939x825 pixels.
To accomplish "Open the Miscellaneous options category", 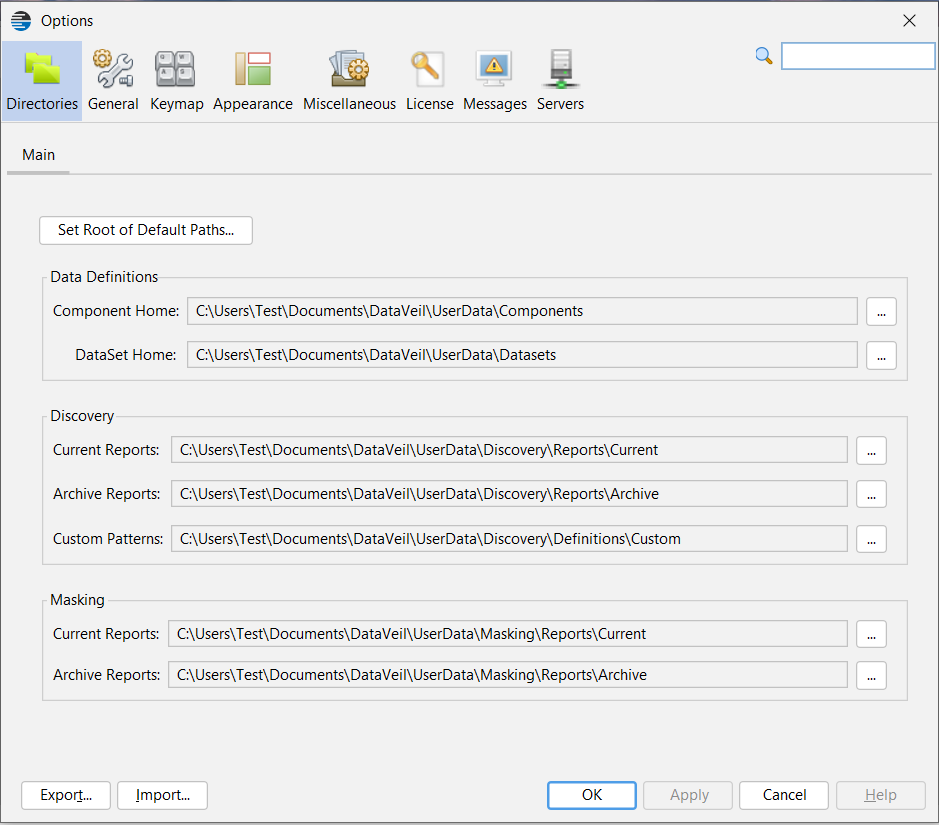I will pyautogui.click(x=349, y=81).
